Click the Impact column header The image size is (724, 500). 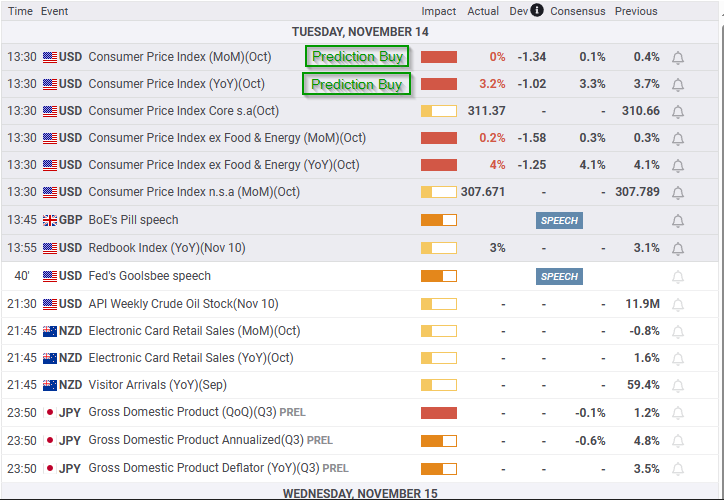pyautogui.click(x=438, y=11)
